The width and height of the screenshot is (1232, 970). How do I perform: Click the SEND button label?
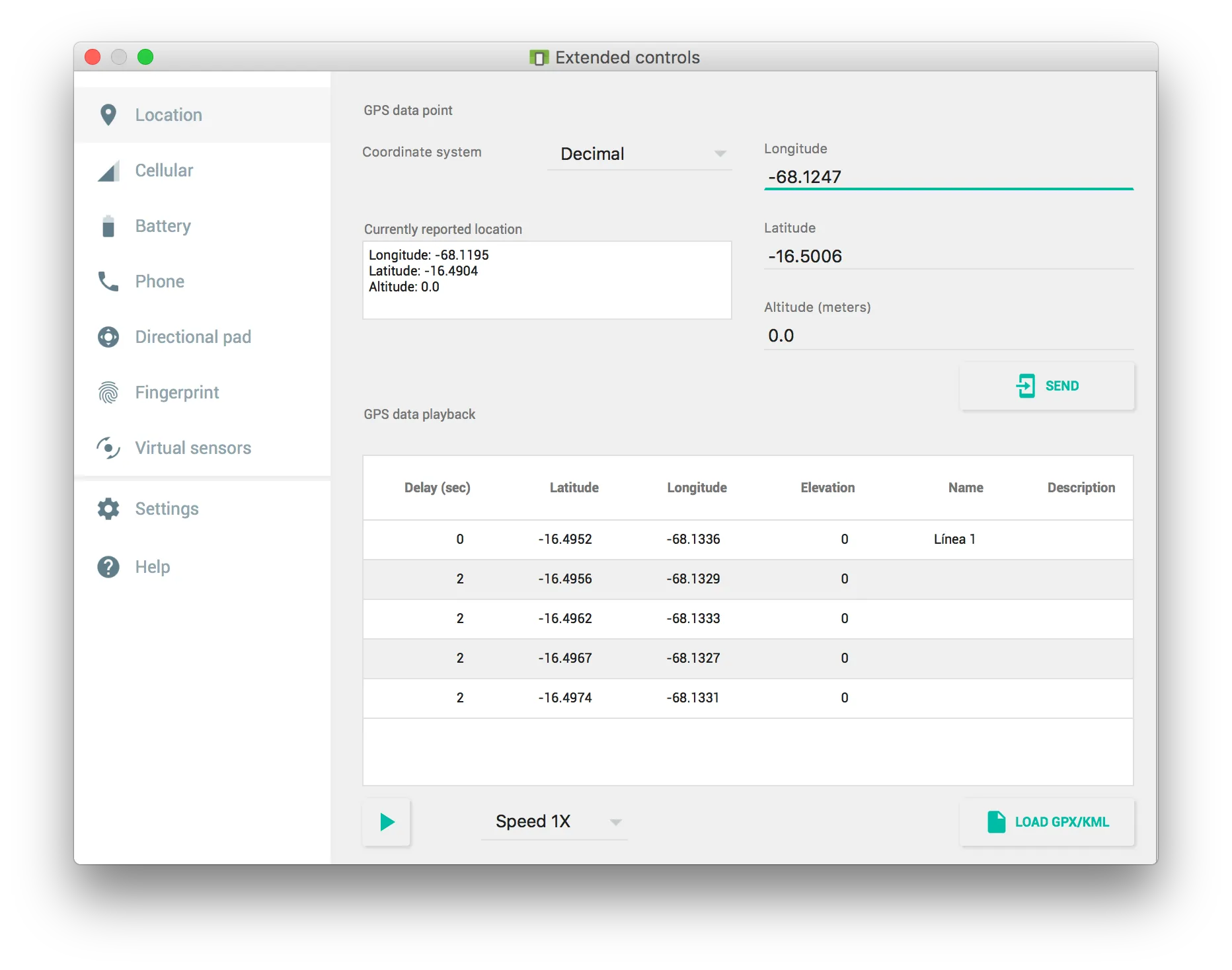[1062, 386]
